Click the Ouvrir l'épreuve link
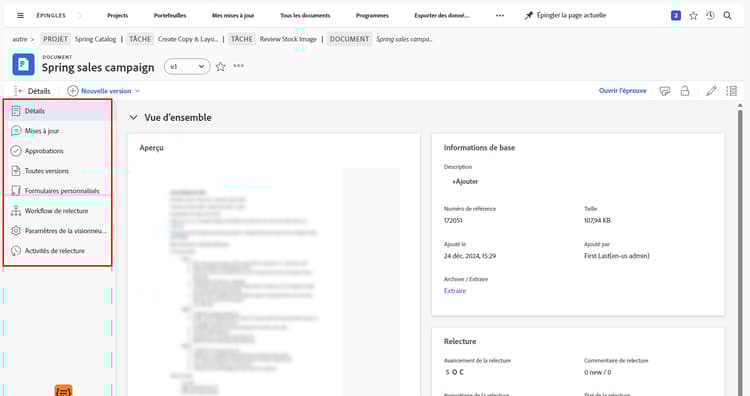This screenshot has width=750, height=396. (x=623, y=90)
